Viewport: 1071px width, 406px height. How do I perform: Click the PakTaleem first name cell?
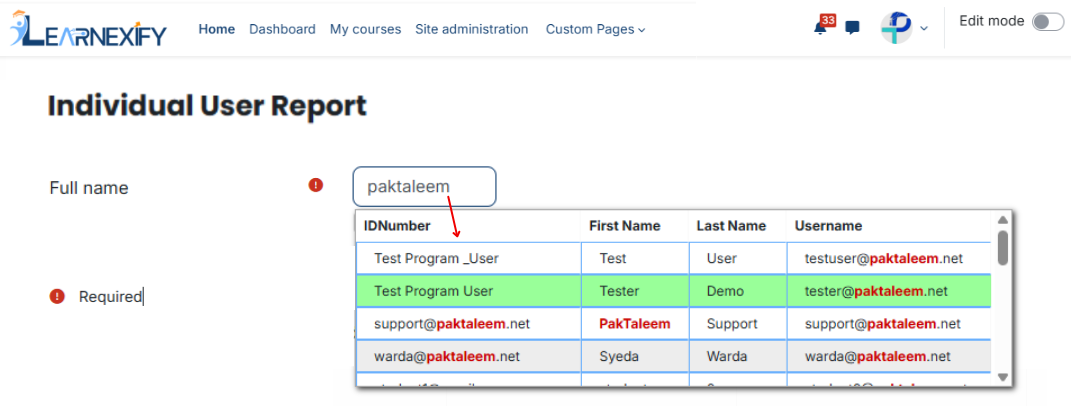pos(635,323)
